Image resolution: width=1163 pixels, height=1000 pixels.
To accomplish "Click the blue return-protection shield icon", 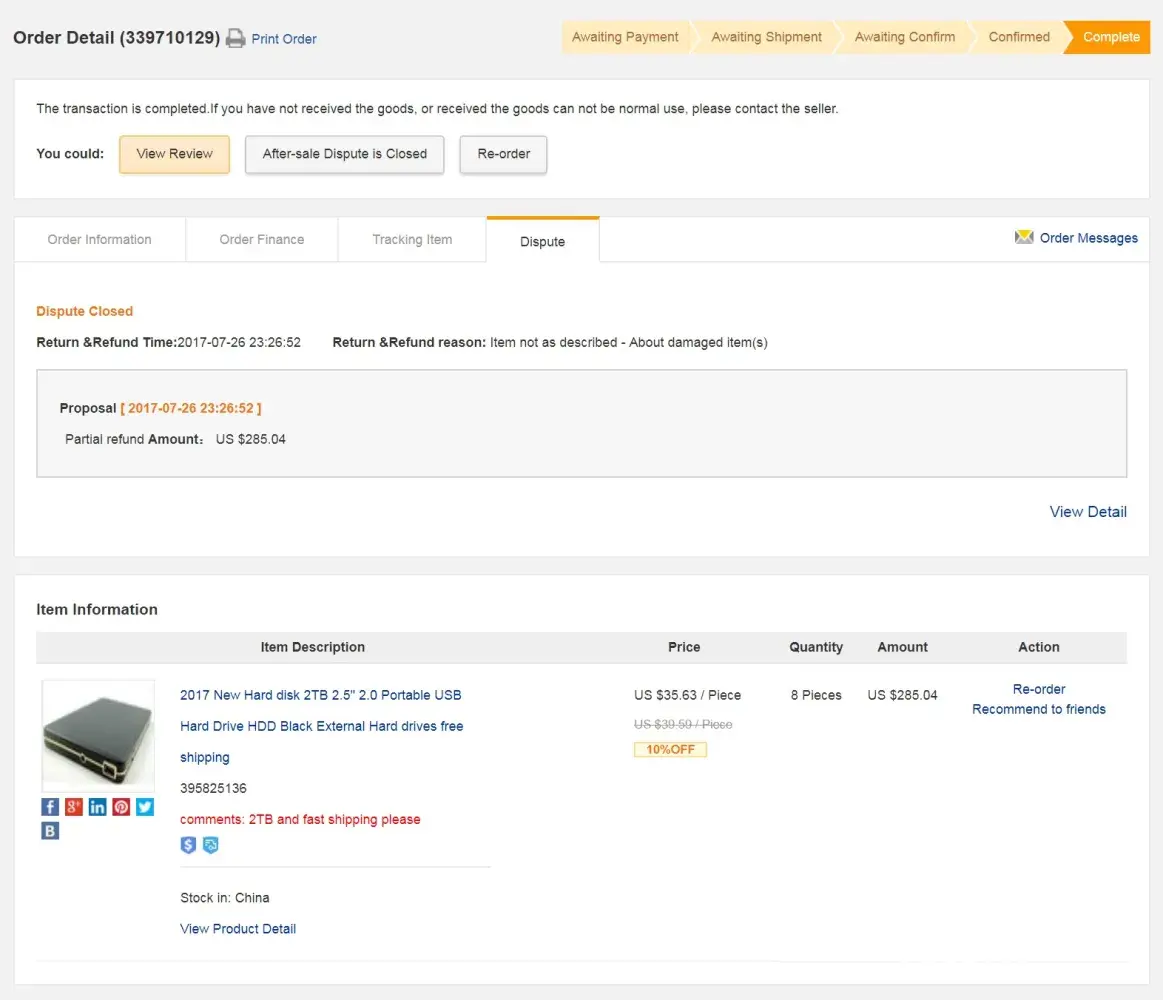I will coord(210,845).
